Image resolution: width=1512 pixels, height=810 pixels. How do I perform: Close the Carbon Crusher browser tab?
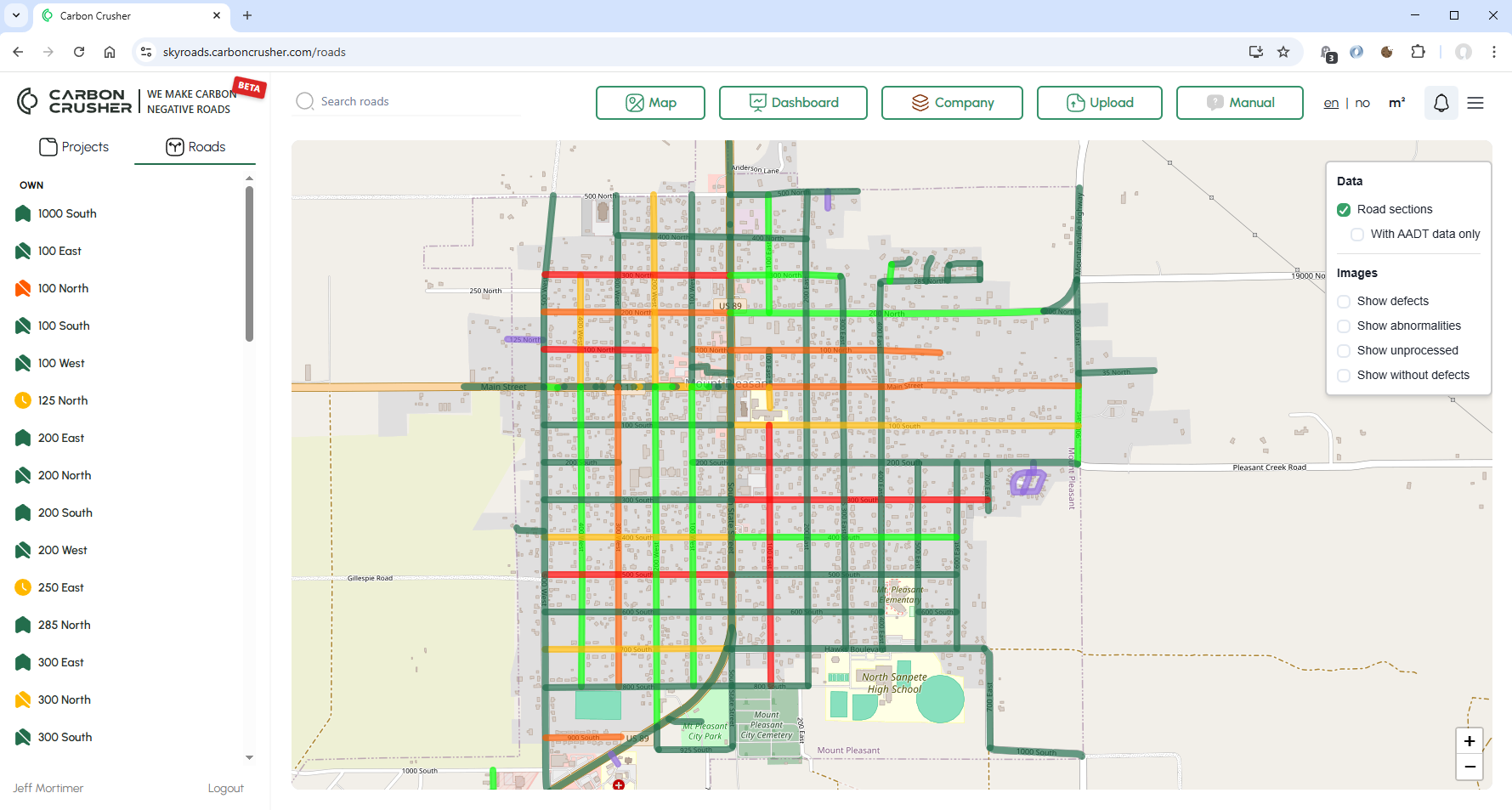tap(217, 15)
